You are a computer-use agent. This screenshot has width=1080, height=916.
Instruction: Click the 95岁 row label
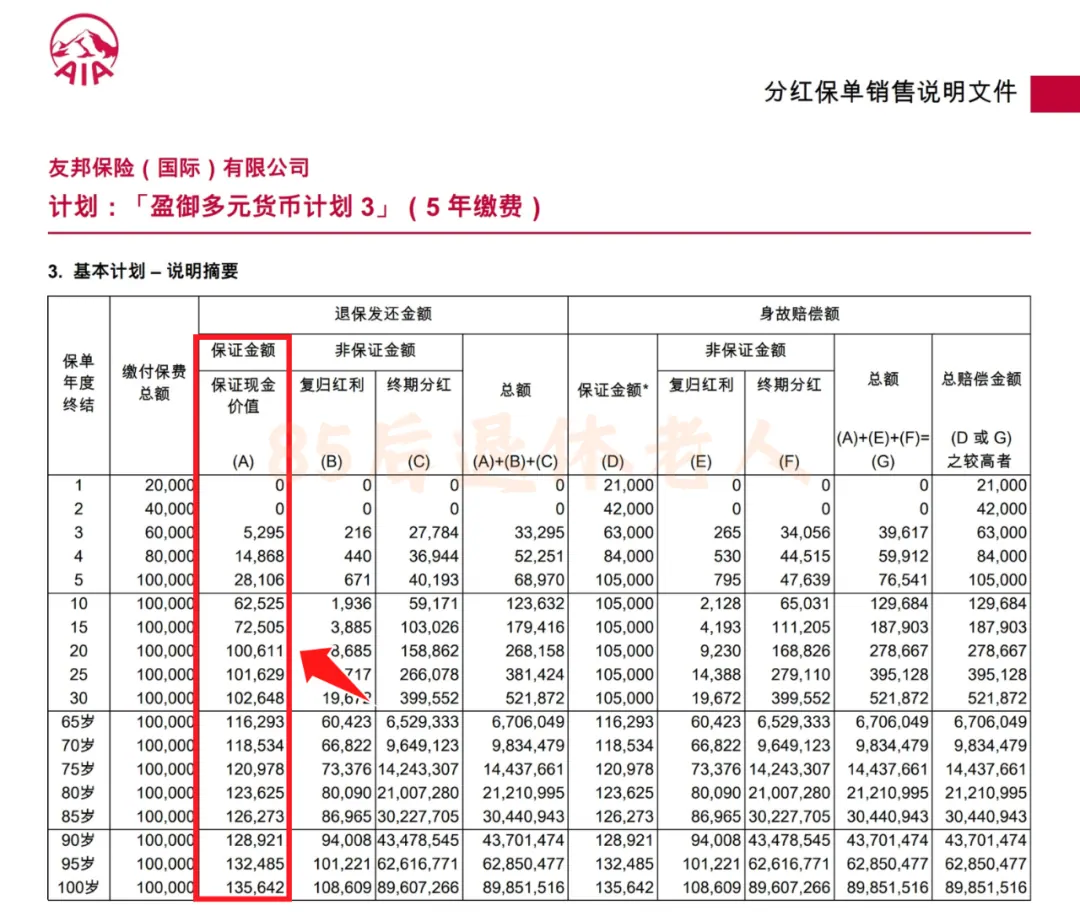(78, 864)
